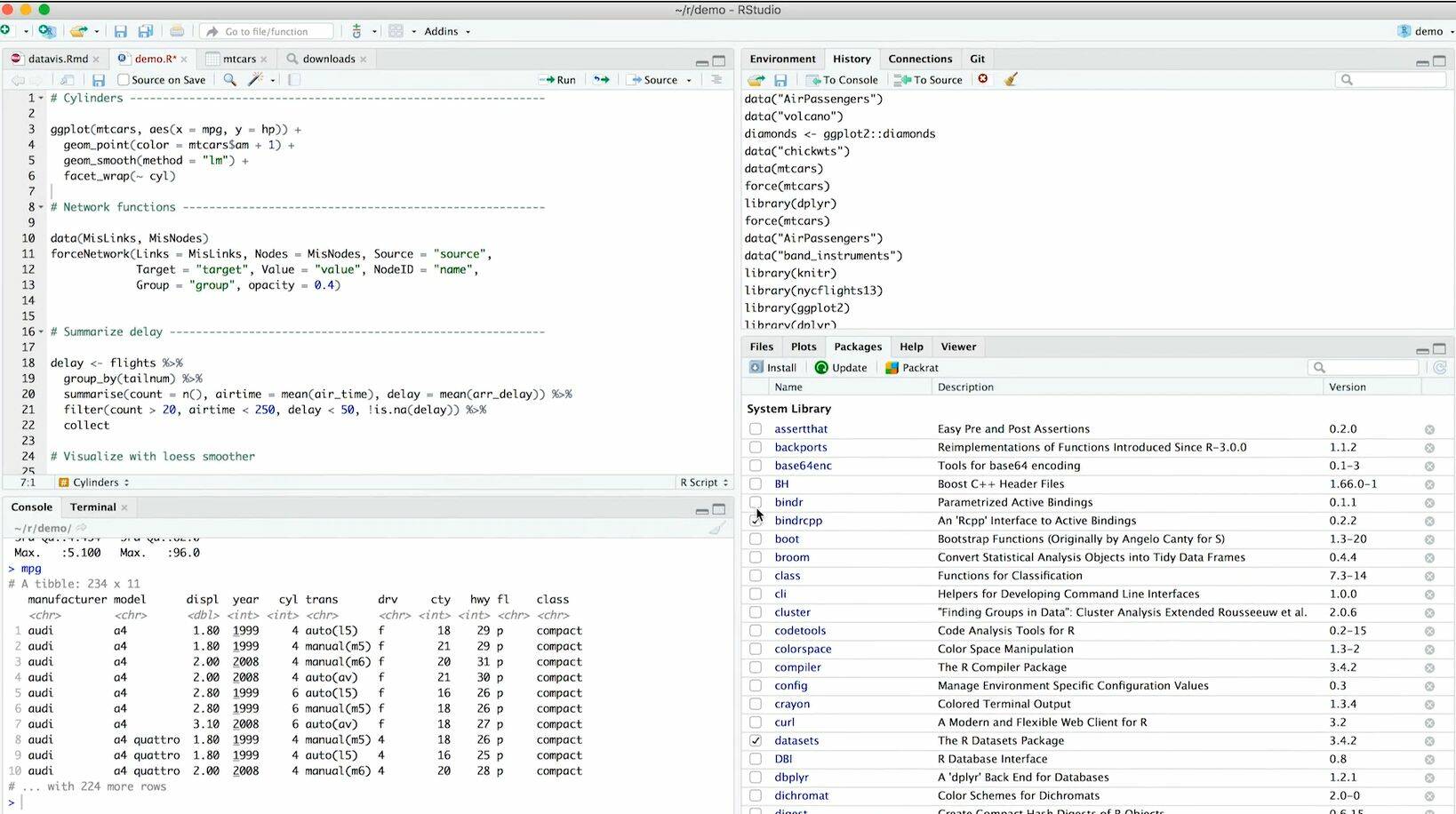Open the Connections tab
This screenshot has height=814, width=1456.
click(x=920, y=59)
